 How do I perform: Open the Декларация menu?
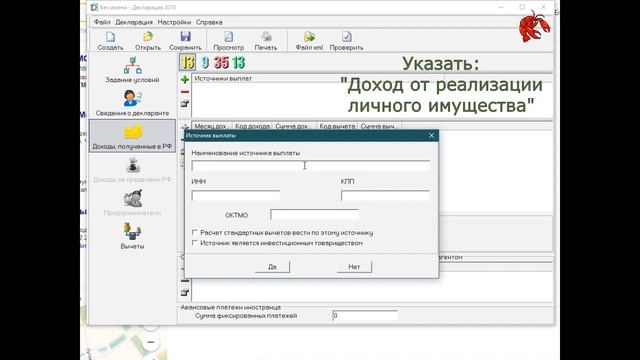[x=134, y=22]
